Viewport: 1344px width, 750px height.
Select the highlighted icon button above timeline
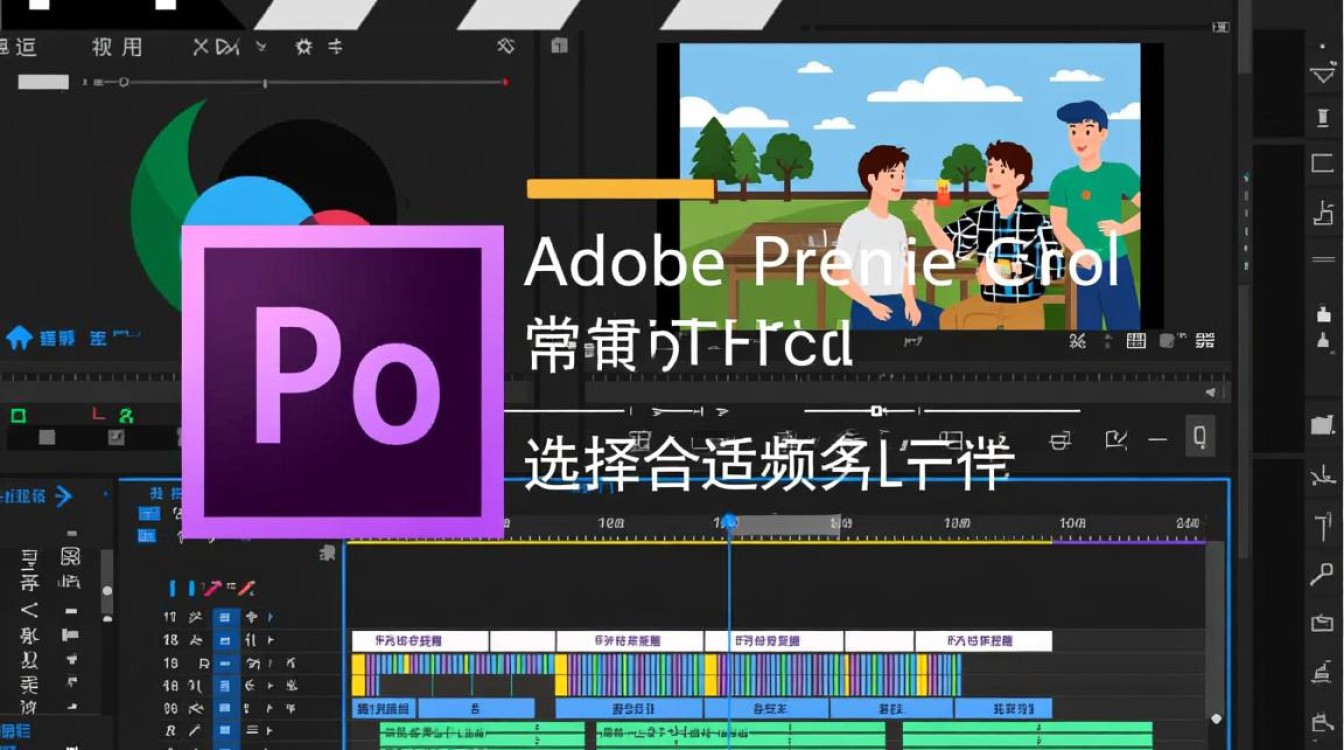[1200, 436]
